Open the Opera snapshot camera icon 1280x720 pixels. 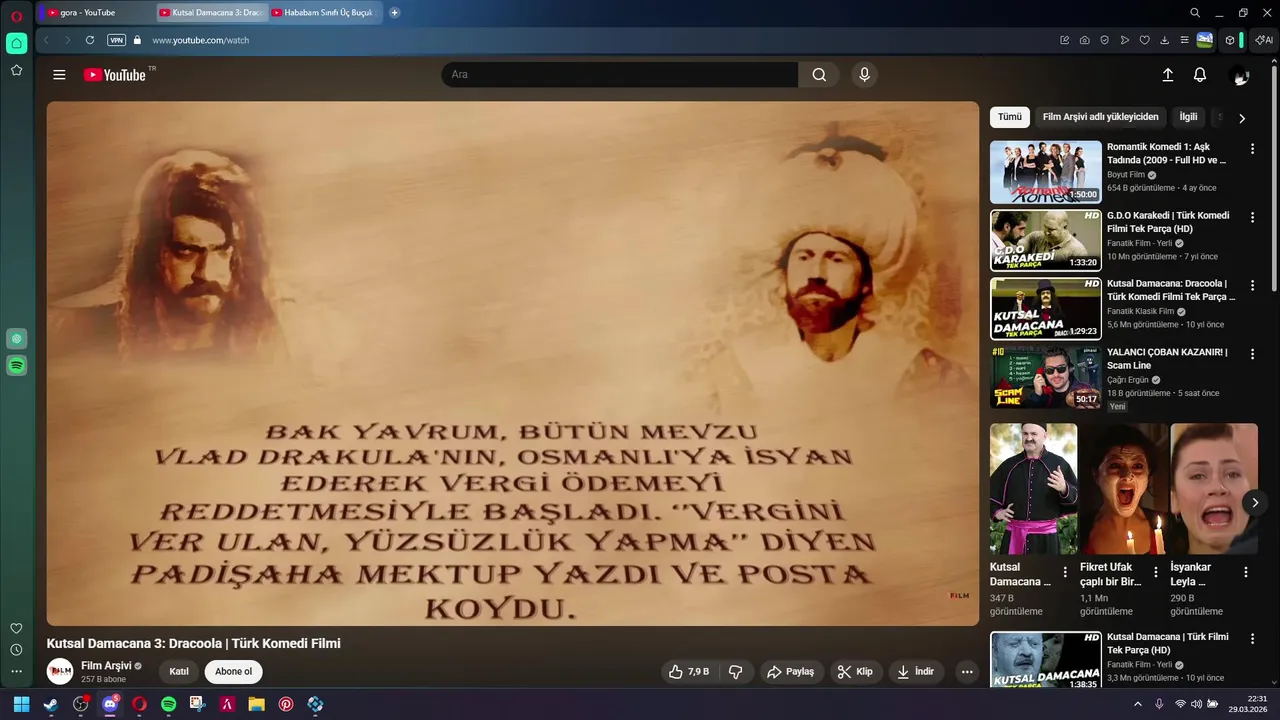(x=1085, y=40)
